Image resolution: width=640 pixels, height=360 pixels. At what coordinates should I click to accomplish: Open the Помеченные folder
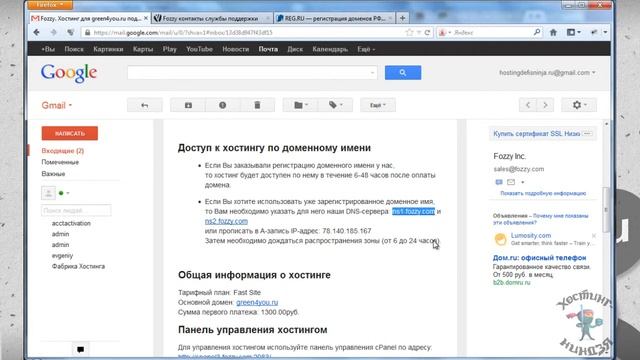[x=60, y=162]
